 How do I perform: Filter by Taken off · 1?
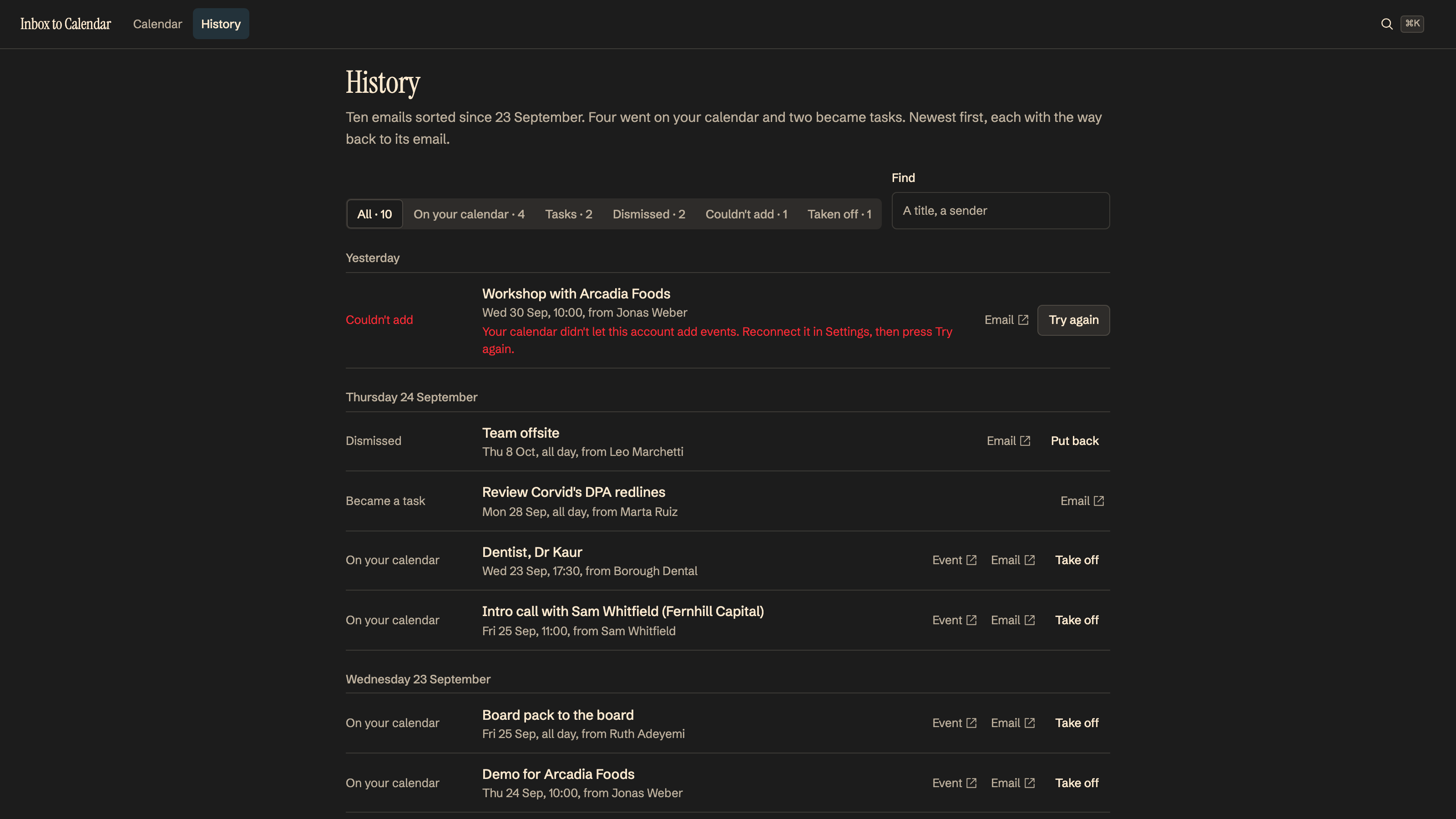[839, 214]
